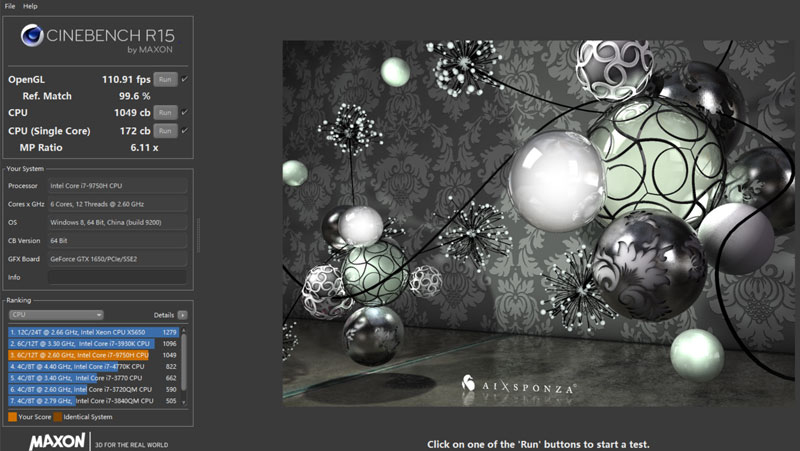
Task: Click the Processor field Intel Core i7-9750H
Action: point(117,186)
